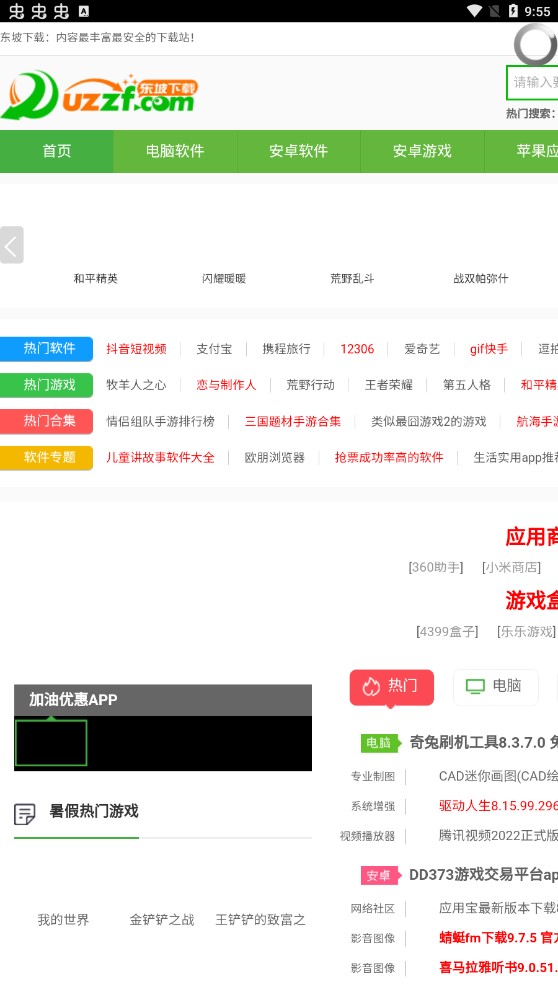
Task: Open 和平精英 in the carousel
Action: (96, 278)
